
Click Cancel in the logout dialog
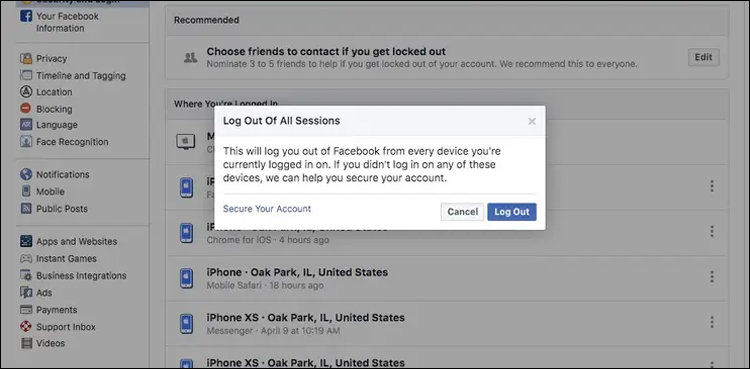pyautogui.click(x=463, y=212)
